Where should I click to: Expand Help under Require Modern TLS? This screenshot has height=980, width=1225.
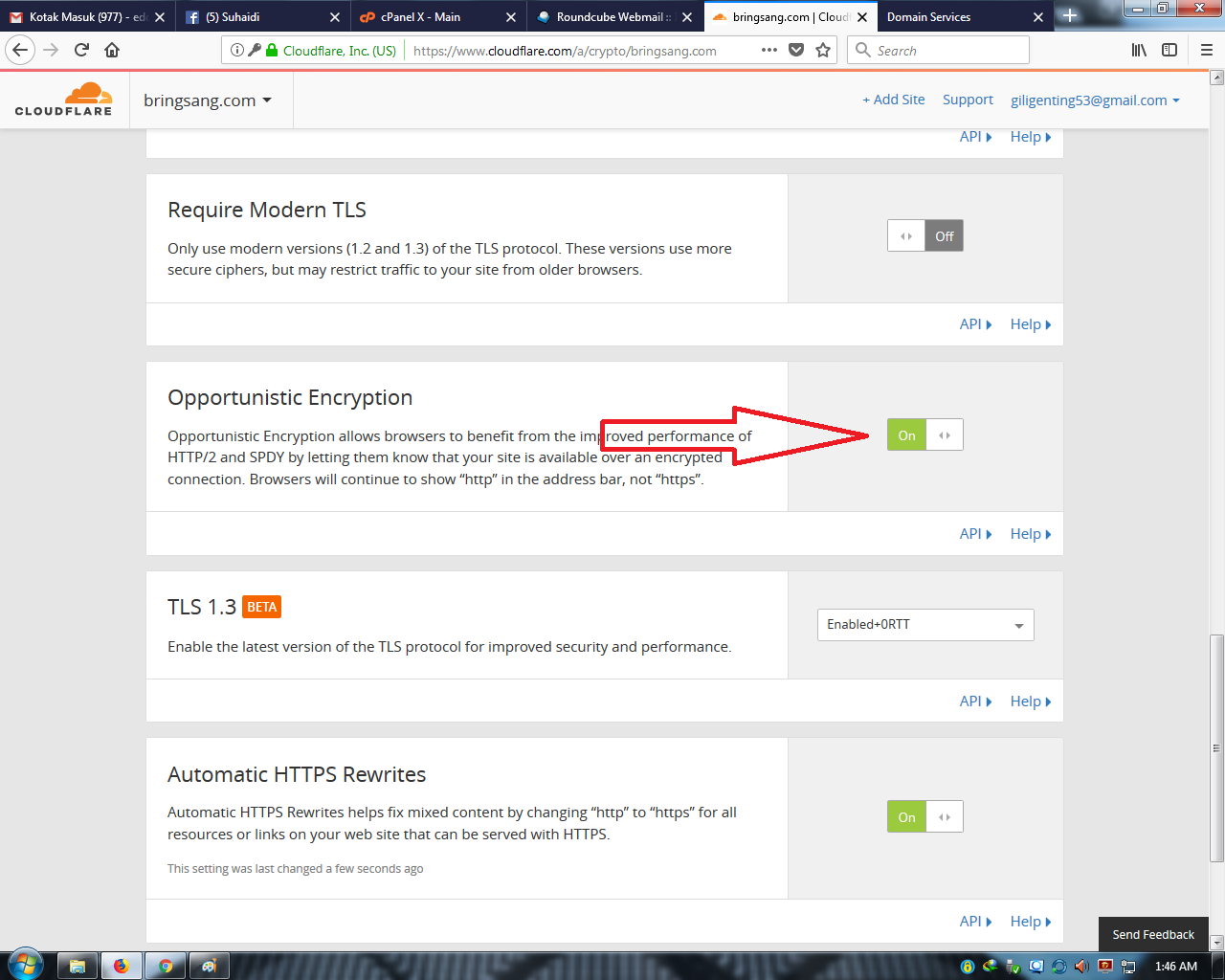tap(1031, 324)
